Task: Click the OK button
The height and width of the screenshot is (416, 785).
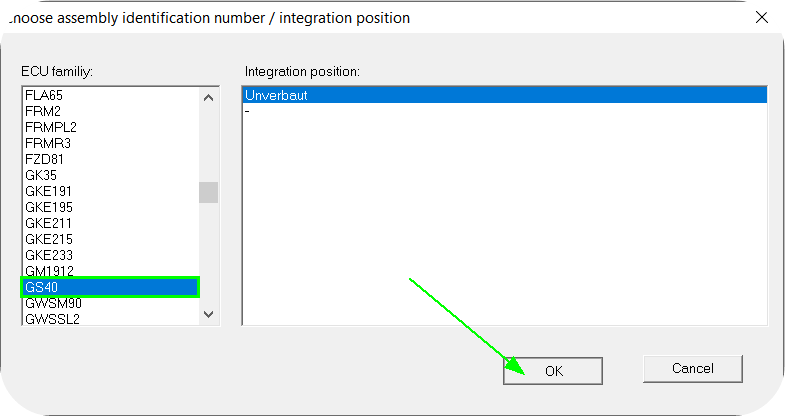Action: [x=553, y=371]
